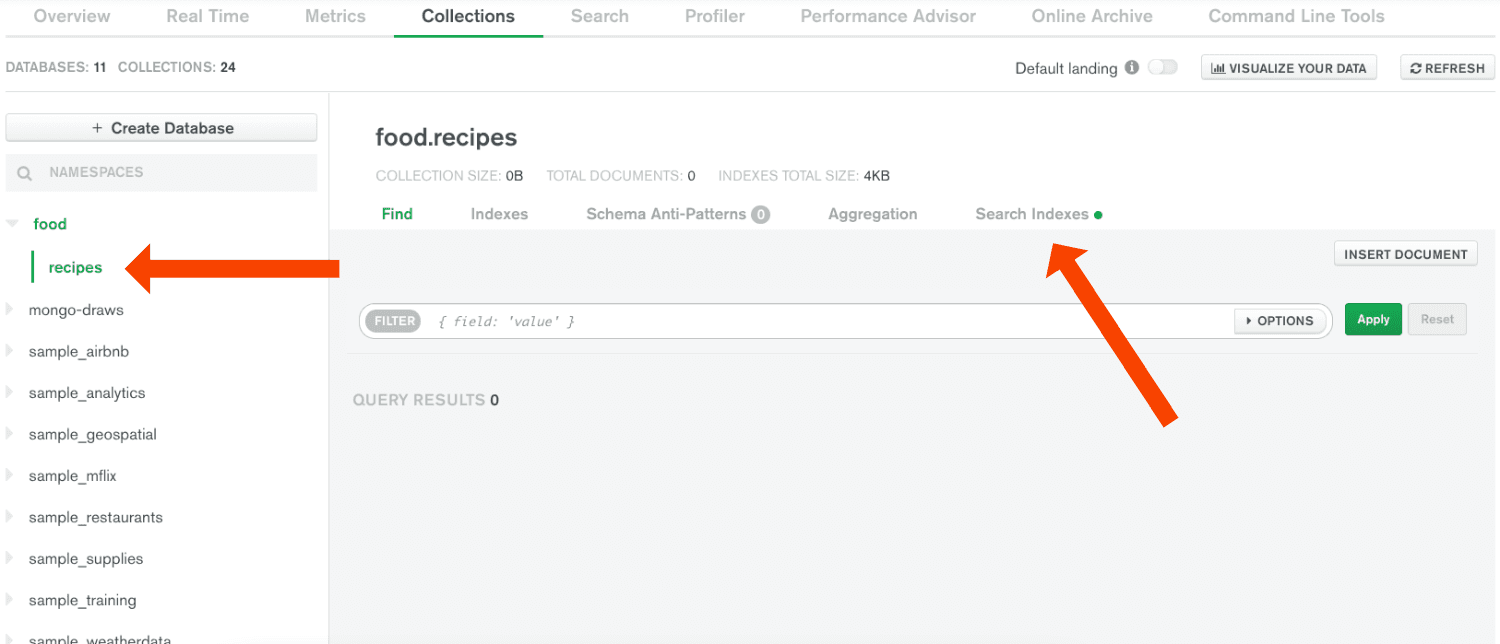Image resolution: width=1500 pixels, height=644 pixels.
Task: Toggle the Default landing switch
Action: point(1162,68)
